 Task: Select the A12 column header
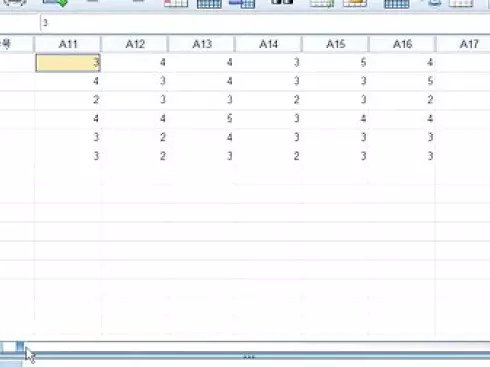click(135, 44)
